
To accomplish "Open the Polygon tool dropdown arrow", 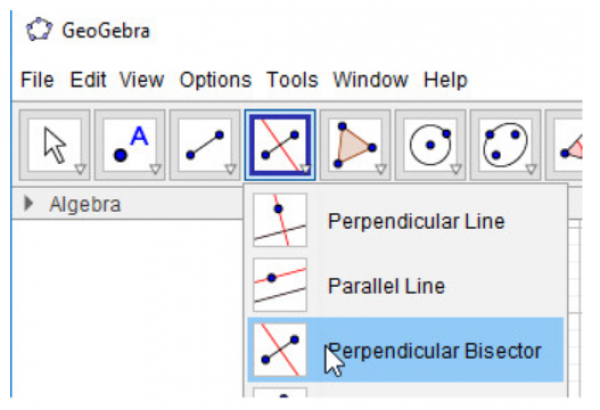I will [381, 169].
